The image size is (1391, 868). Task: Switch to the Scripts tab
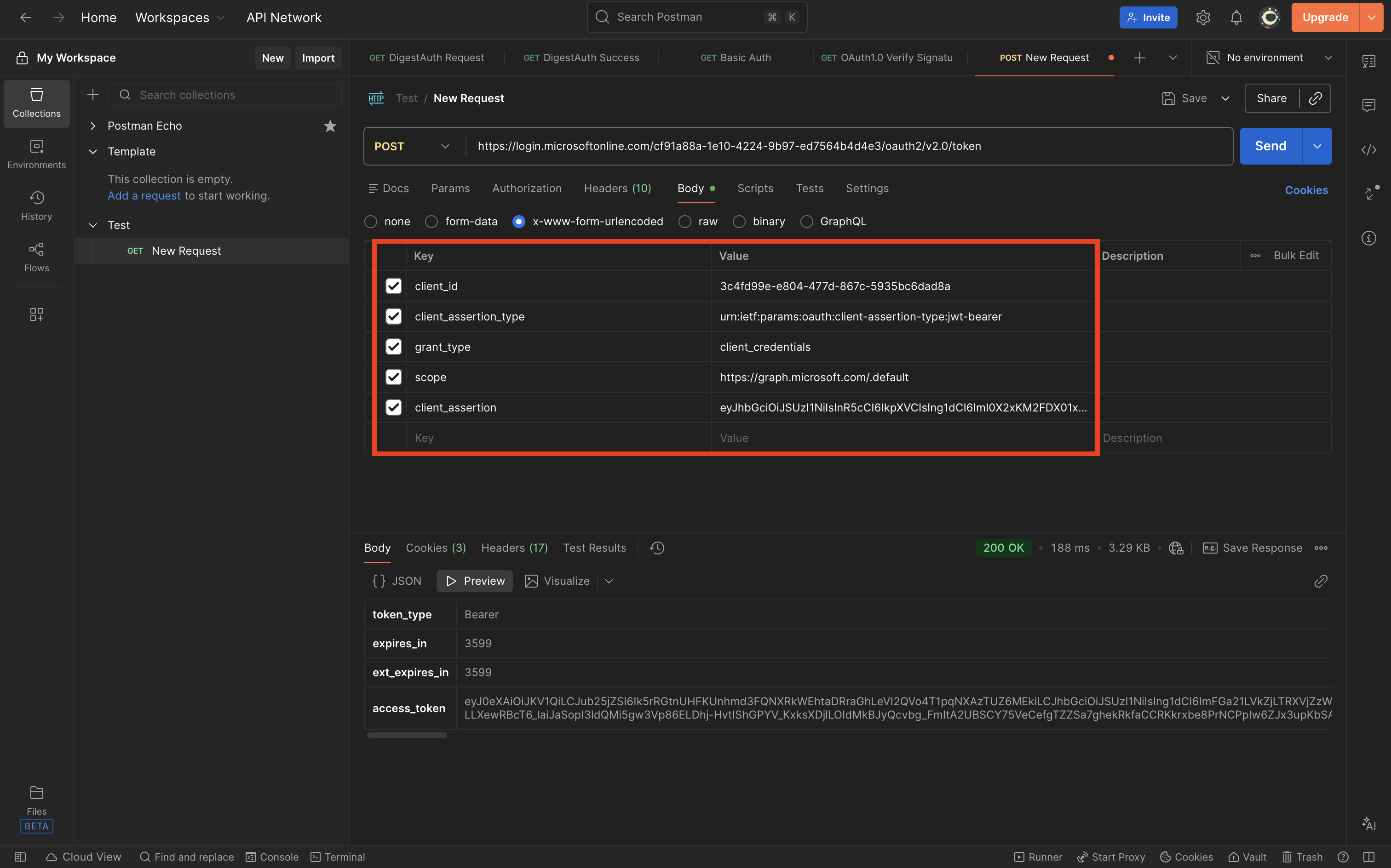(755, 188)
